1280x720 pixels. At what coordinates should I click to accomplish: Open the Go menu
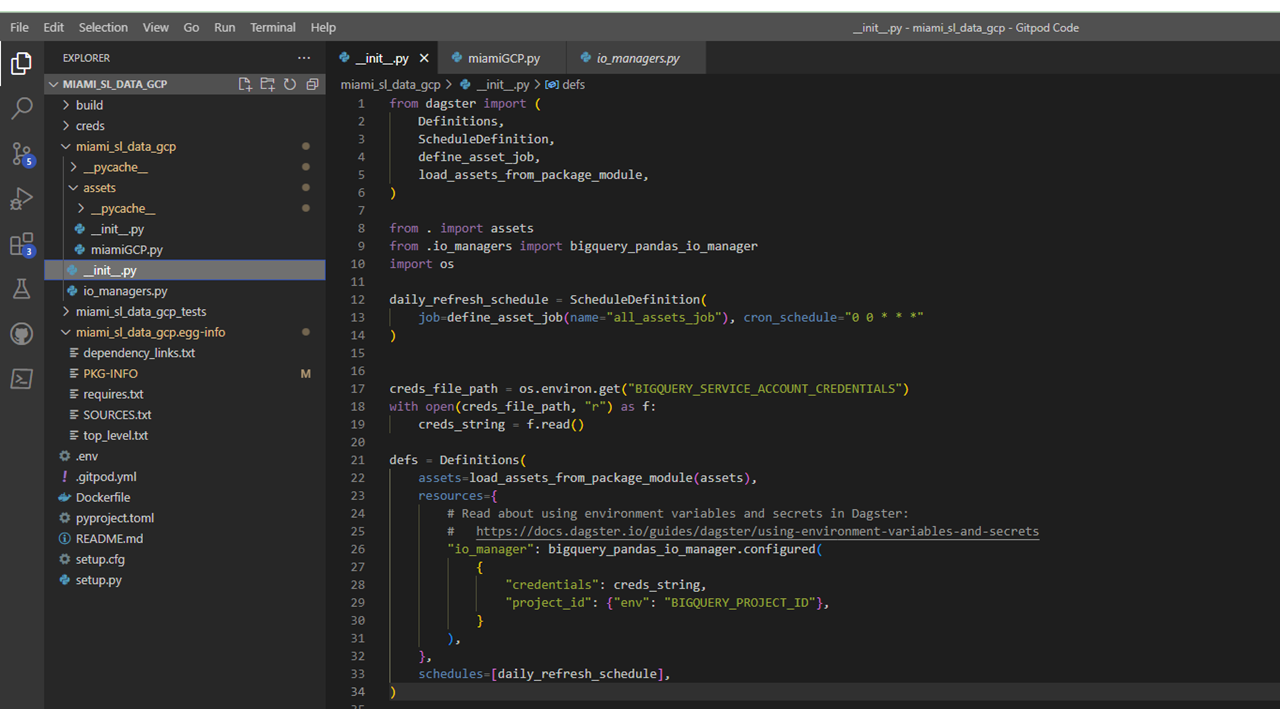(191, 27)
